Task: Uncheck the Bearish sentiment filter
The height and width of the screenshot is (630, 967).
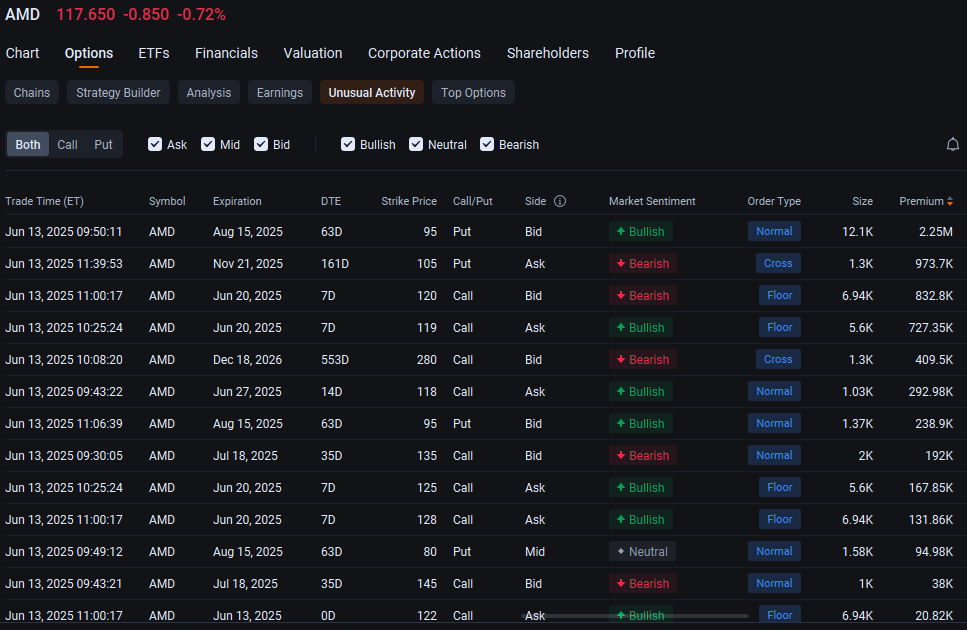Action: point(487,144)
